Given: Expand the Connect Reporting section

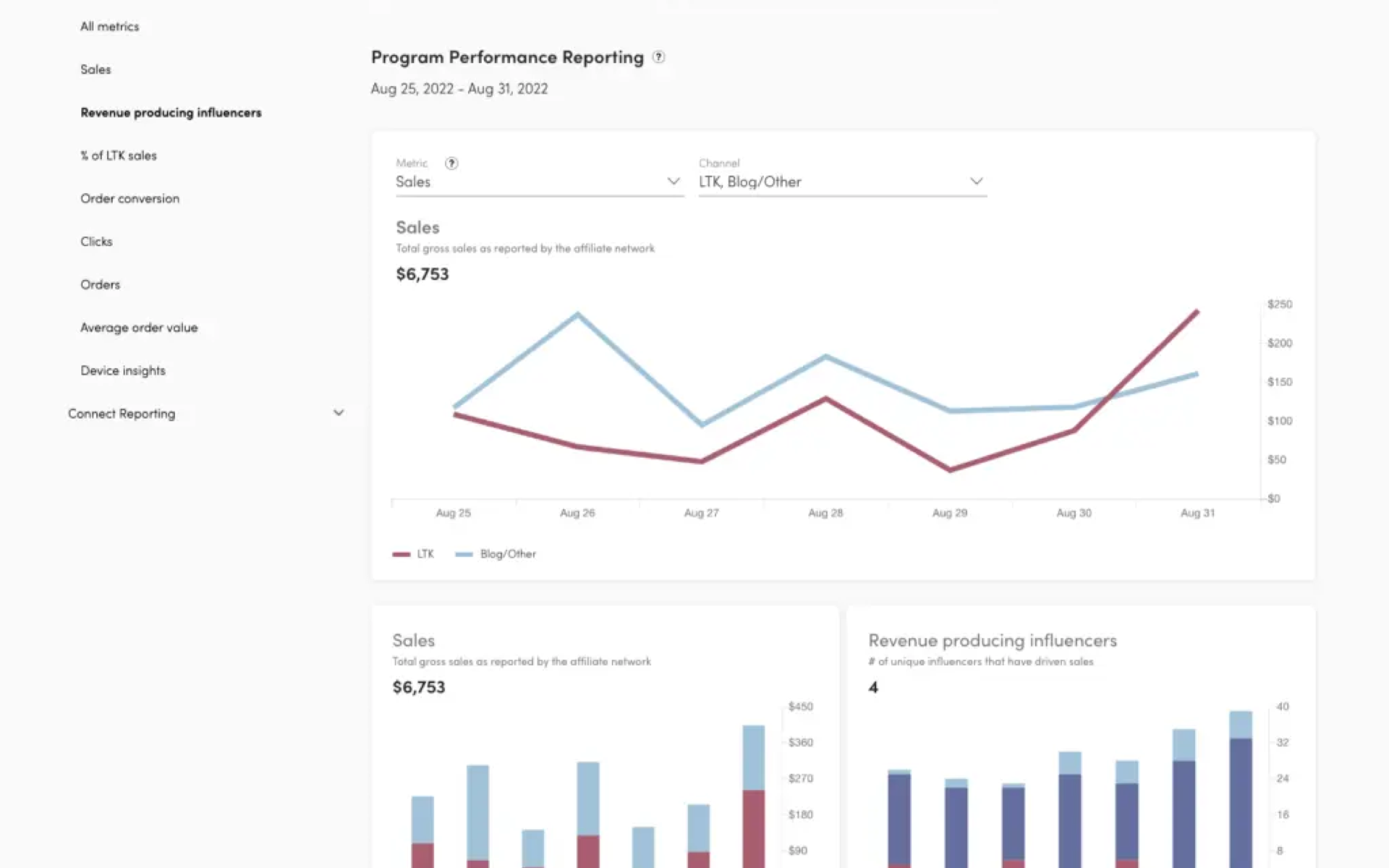Looking at the screenshot, I should (339, 413).
